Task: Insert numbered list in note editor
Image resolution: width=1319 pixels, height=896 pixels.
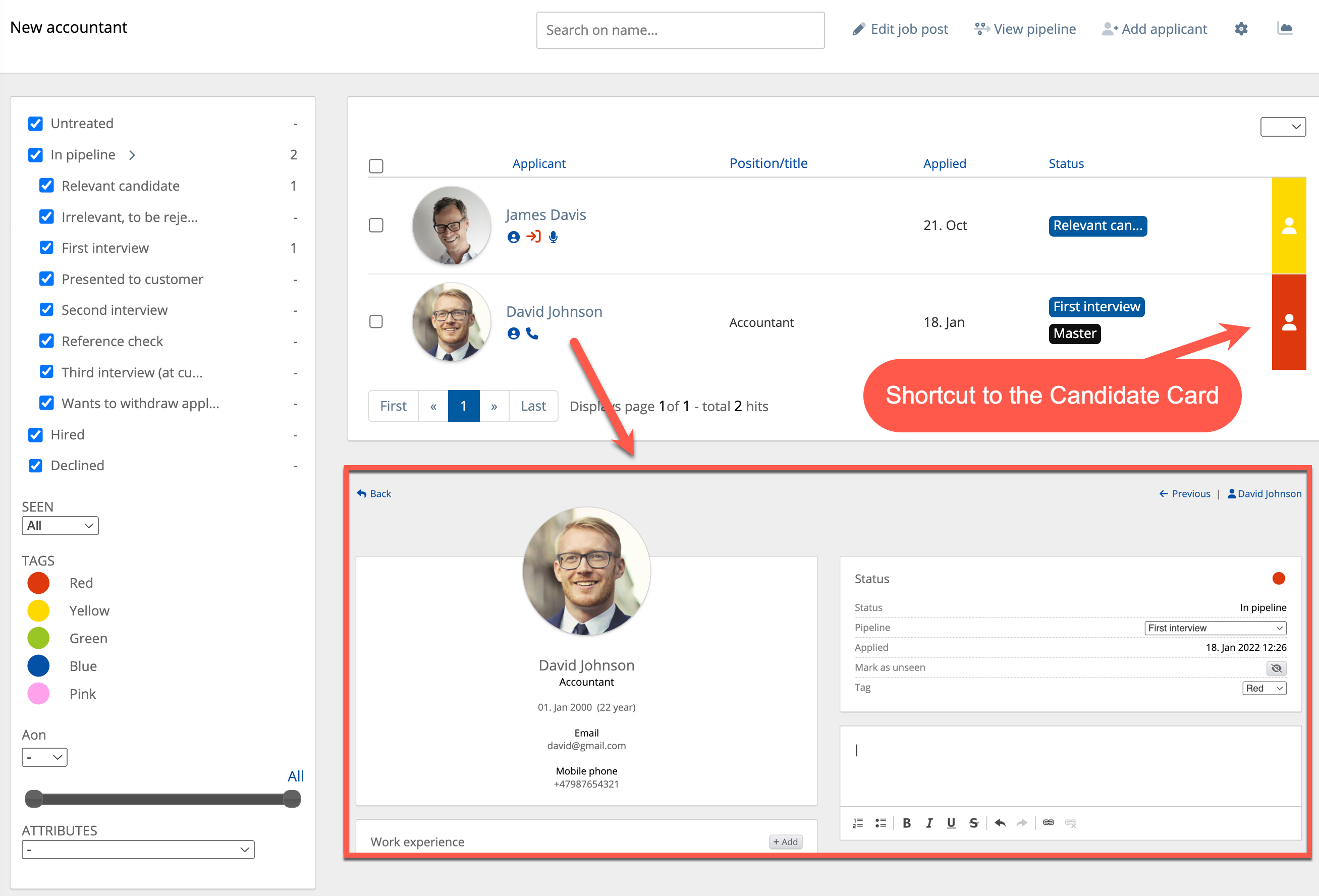Action: tap(858, 823)
